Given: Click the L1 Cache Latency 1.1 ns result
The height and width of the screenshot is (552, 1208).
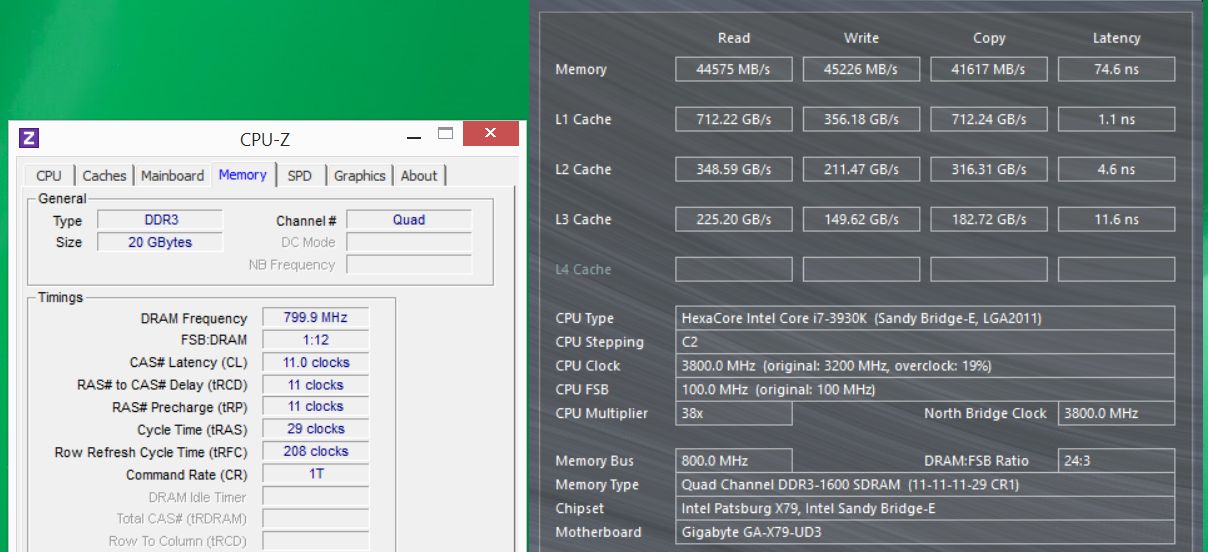Looking at the screenshot, I should point(1117,119).
